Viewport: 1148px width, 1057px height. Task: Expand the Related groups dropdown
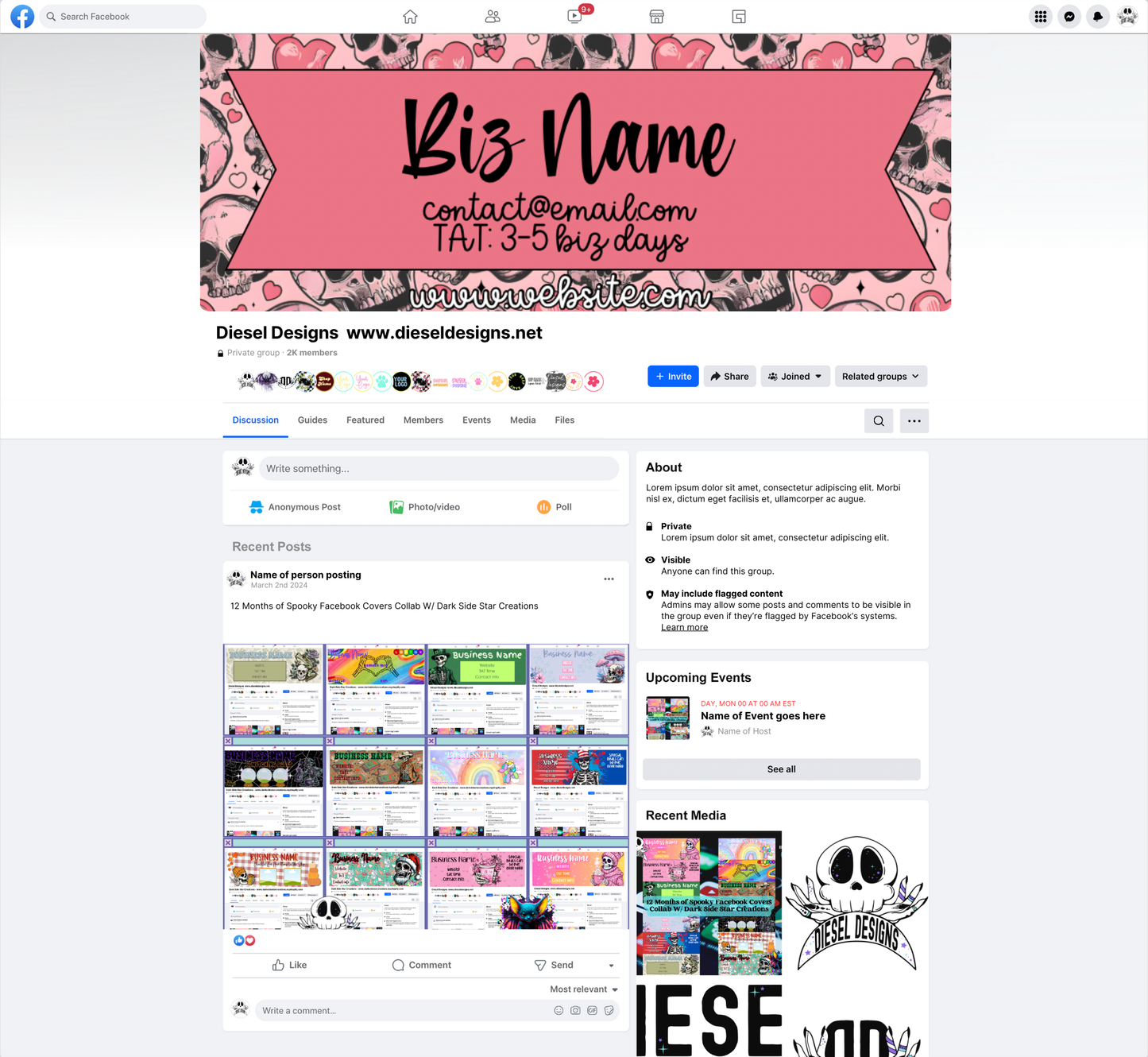(x=880, y=377)
